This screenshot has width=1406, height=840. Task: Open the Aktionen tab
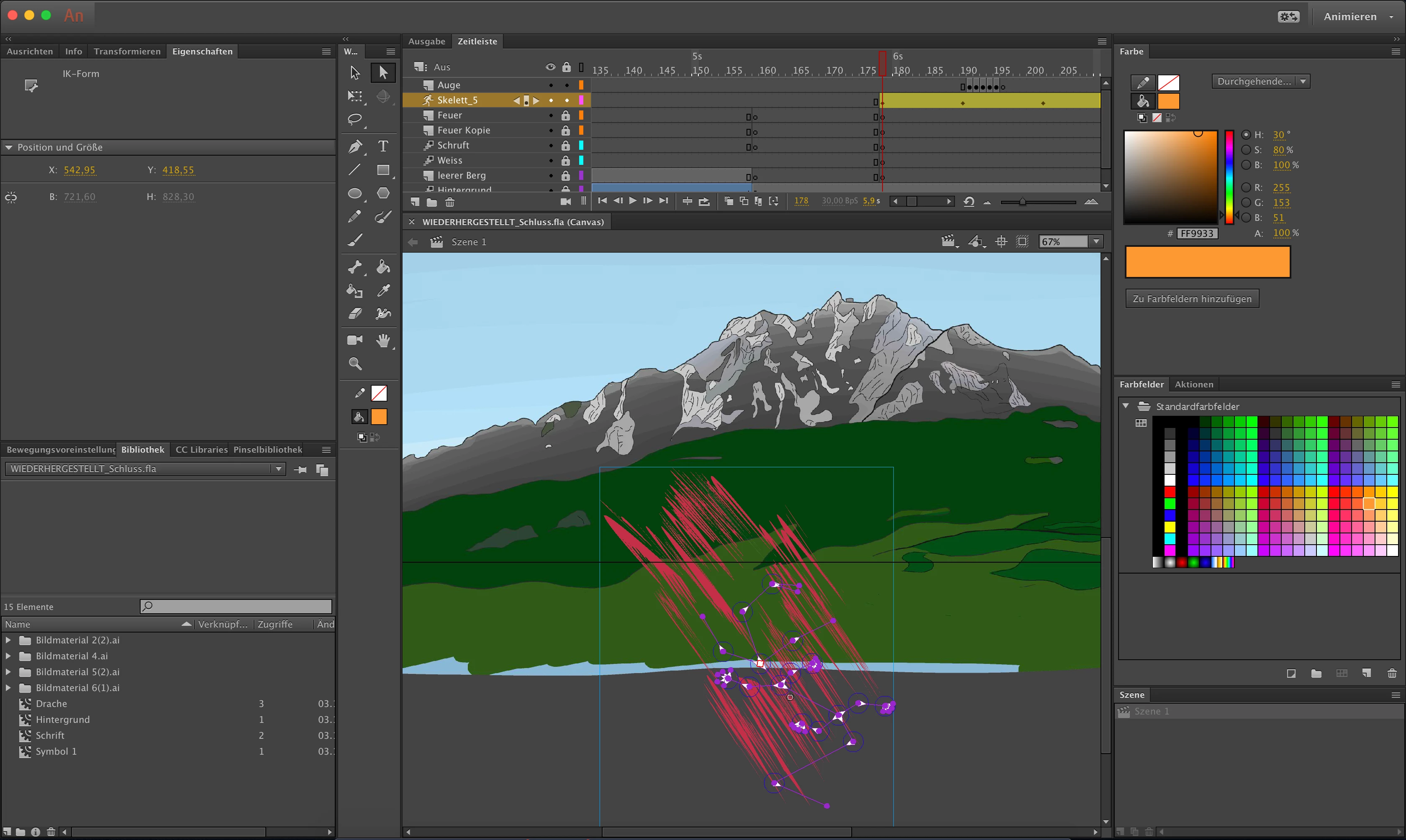tap(1194, 384)
